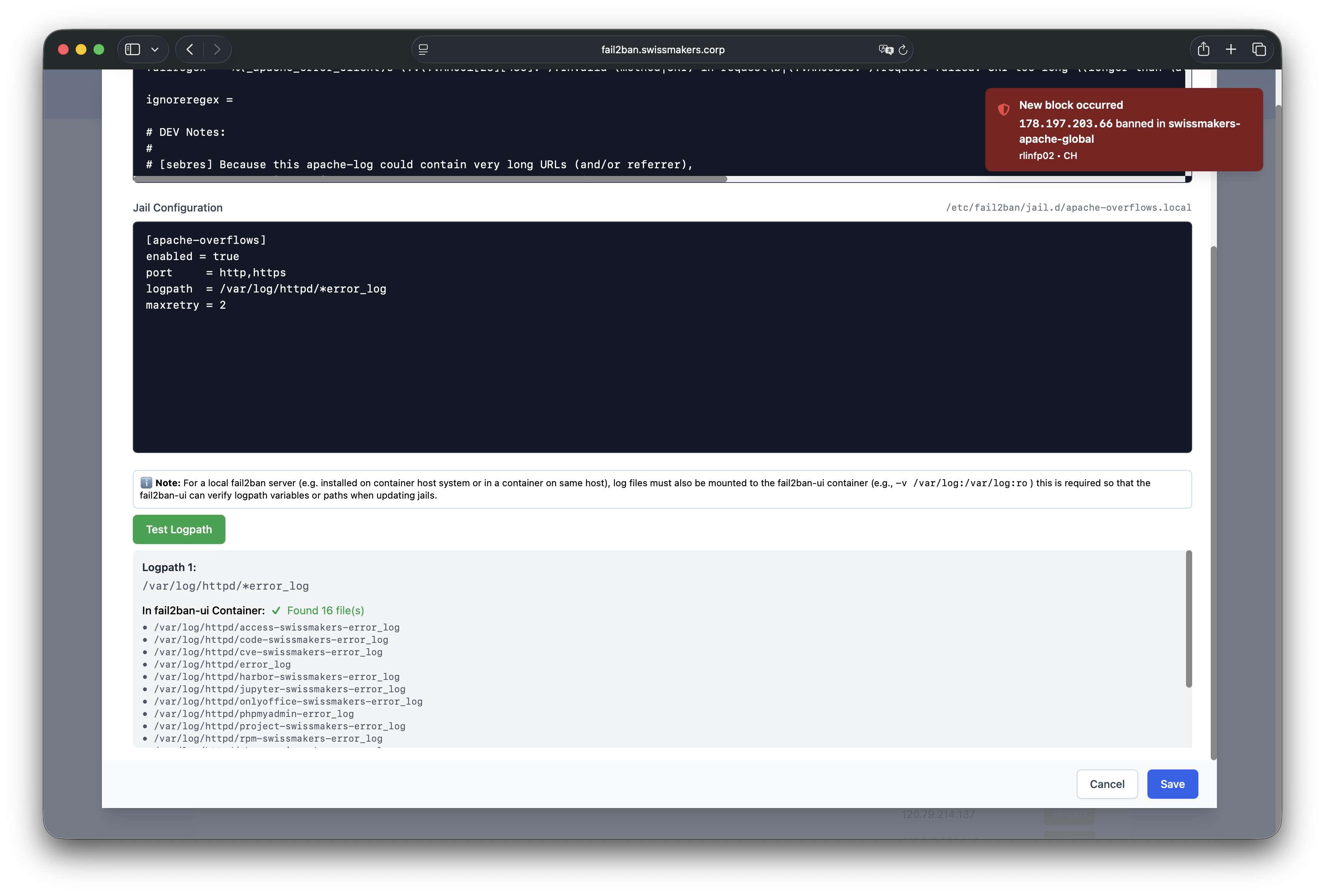The width and height of the screenshot is (1325, 896).
Task: Open the Share menu icon
Action: (x=1204, y=49)
